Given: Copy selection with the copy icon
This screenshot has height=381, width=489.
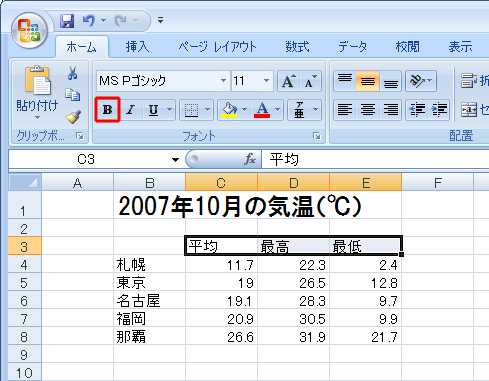Looking at the screenshot, I should tap(73, 95).
